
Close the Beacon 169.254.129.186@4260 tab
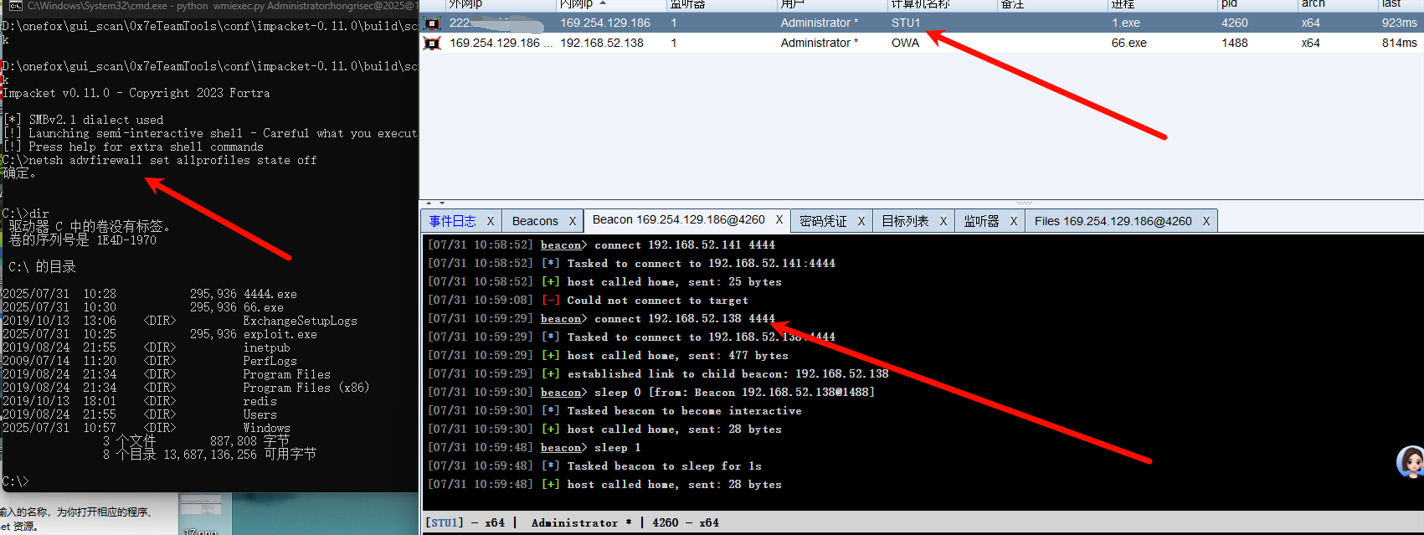(779, 220)
